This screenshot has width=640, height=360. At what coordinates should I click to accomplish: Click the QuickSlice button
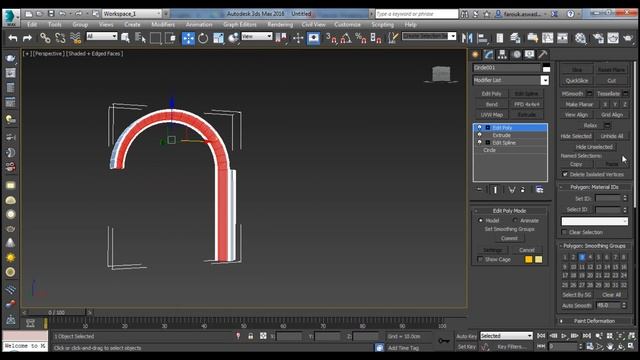pos(576,80)
